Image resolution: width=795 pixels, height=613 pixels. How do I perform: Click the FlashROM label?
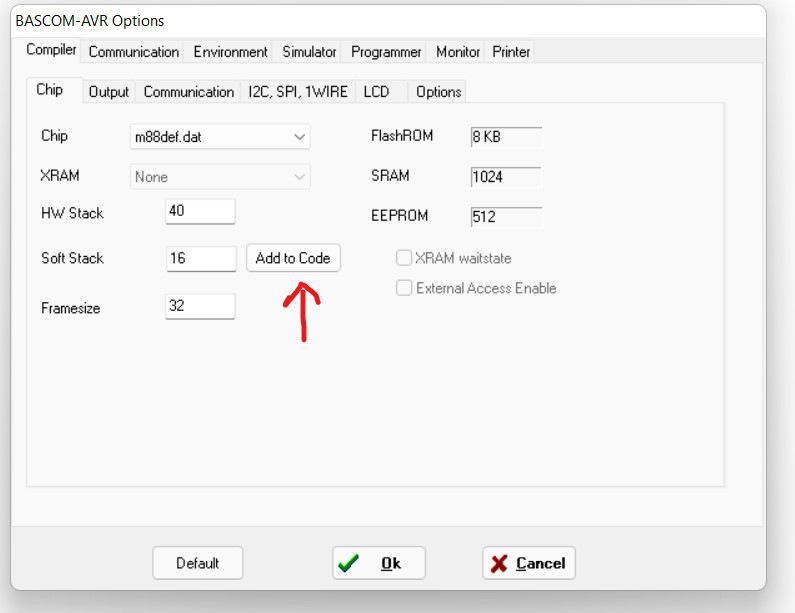pyautogui.click(x=402, y=135)
